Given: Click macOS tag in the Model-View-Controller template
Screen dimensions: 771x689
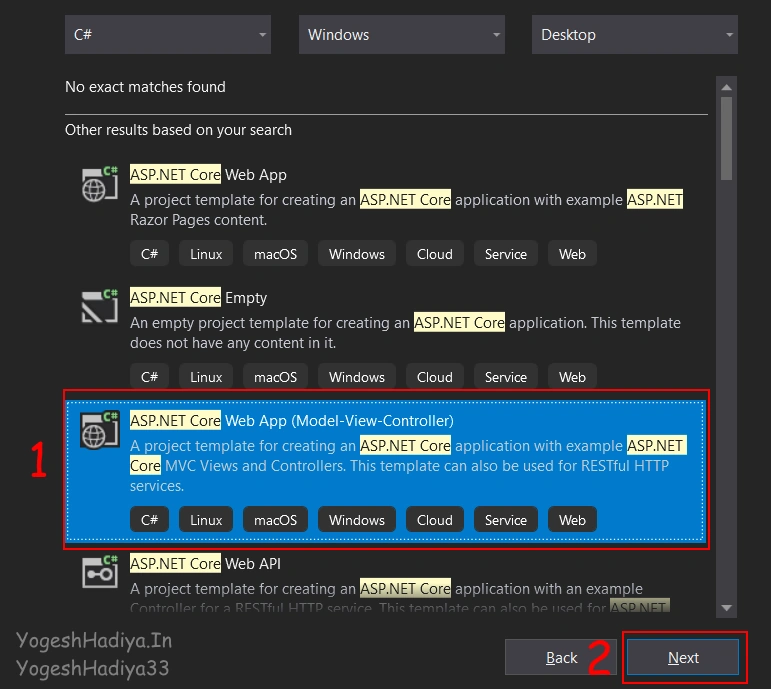Looking at the screenshot, I should [x=275, y=519].
